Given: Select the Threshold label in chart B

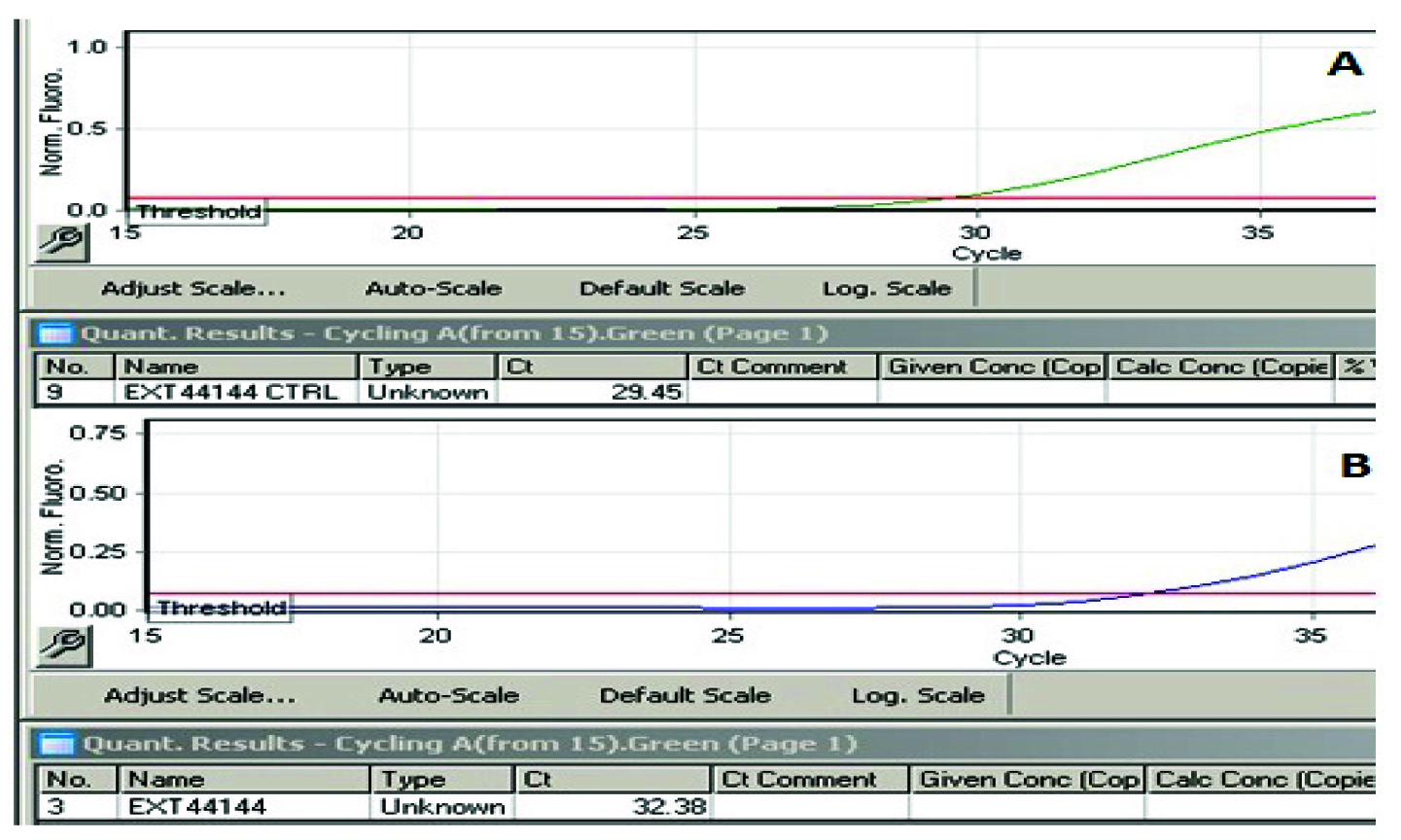Looking at the screenshot, I should [222, 609].
